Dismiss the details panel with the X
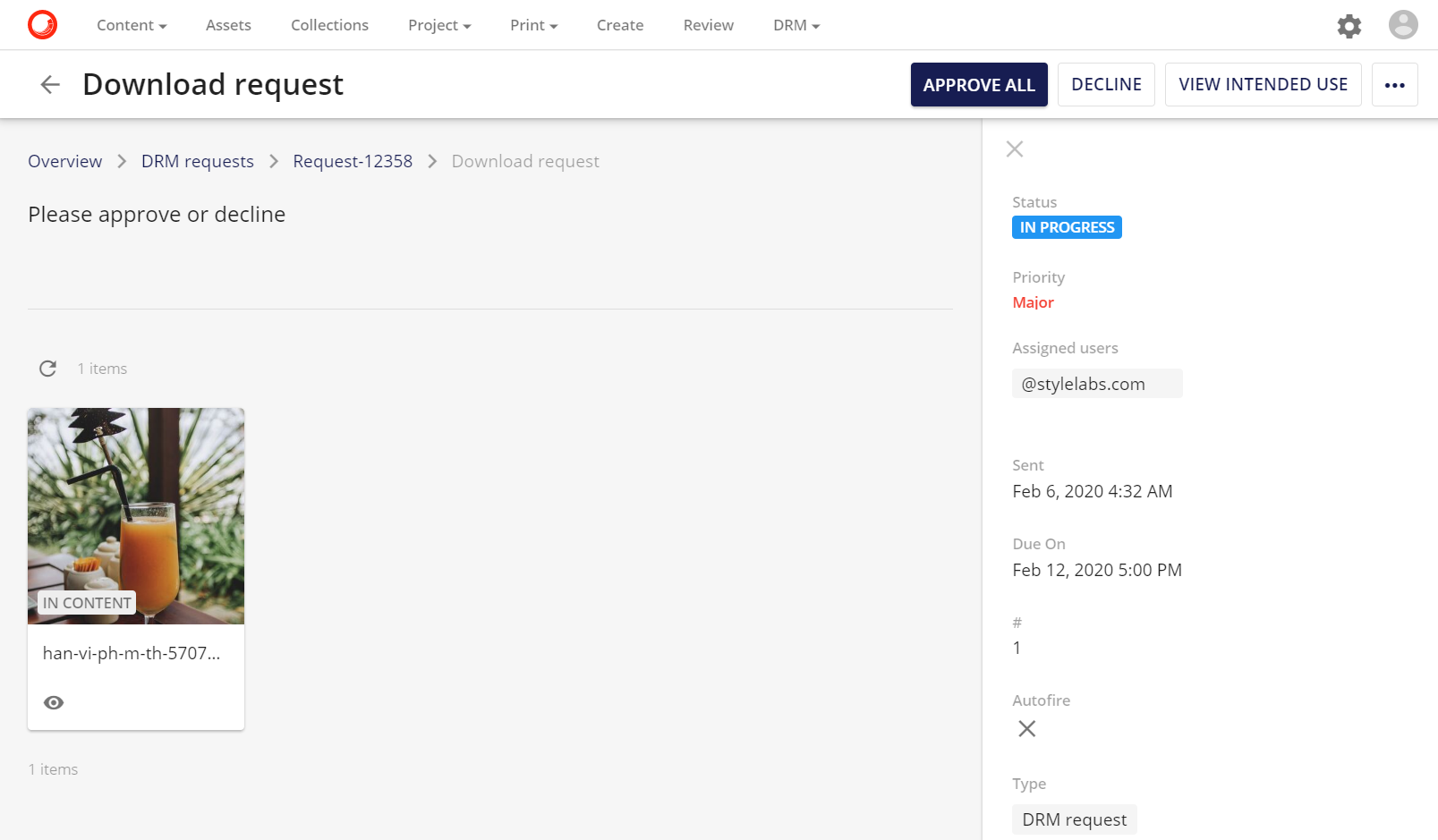Image resolution: width=1438 pixels, height=840 pixels. [x=1014, y=148]
